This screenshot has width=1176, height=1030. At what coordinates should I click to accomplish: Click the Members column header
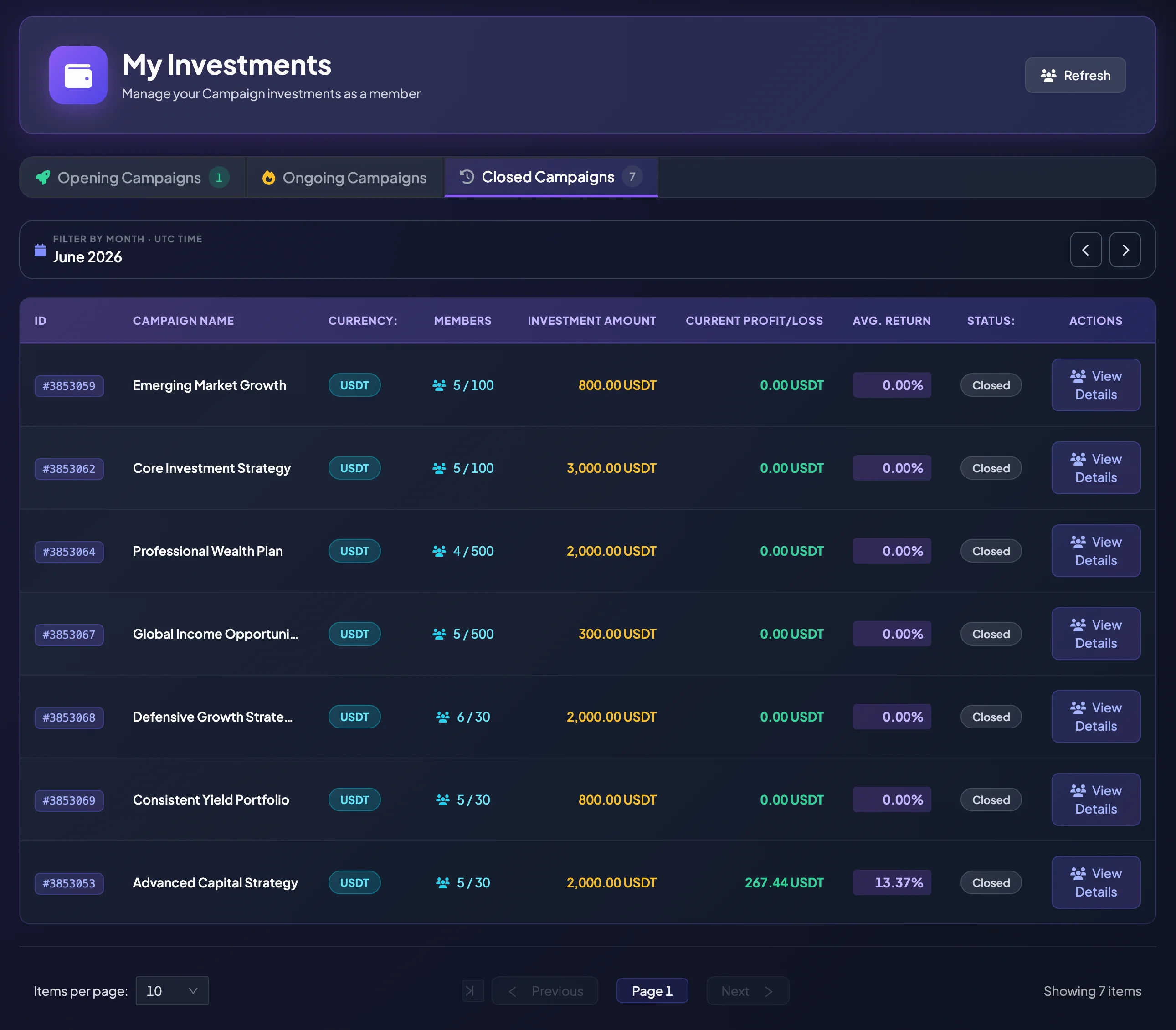tap(462, 321)
